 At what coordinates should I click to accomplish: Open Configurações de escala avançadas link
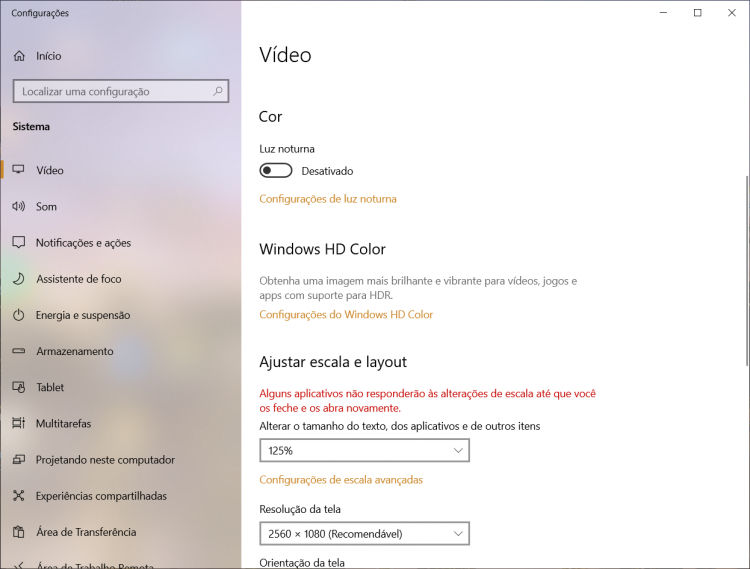coord(341,480)
